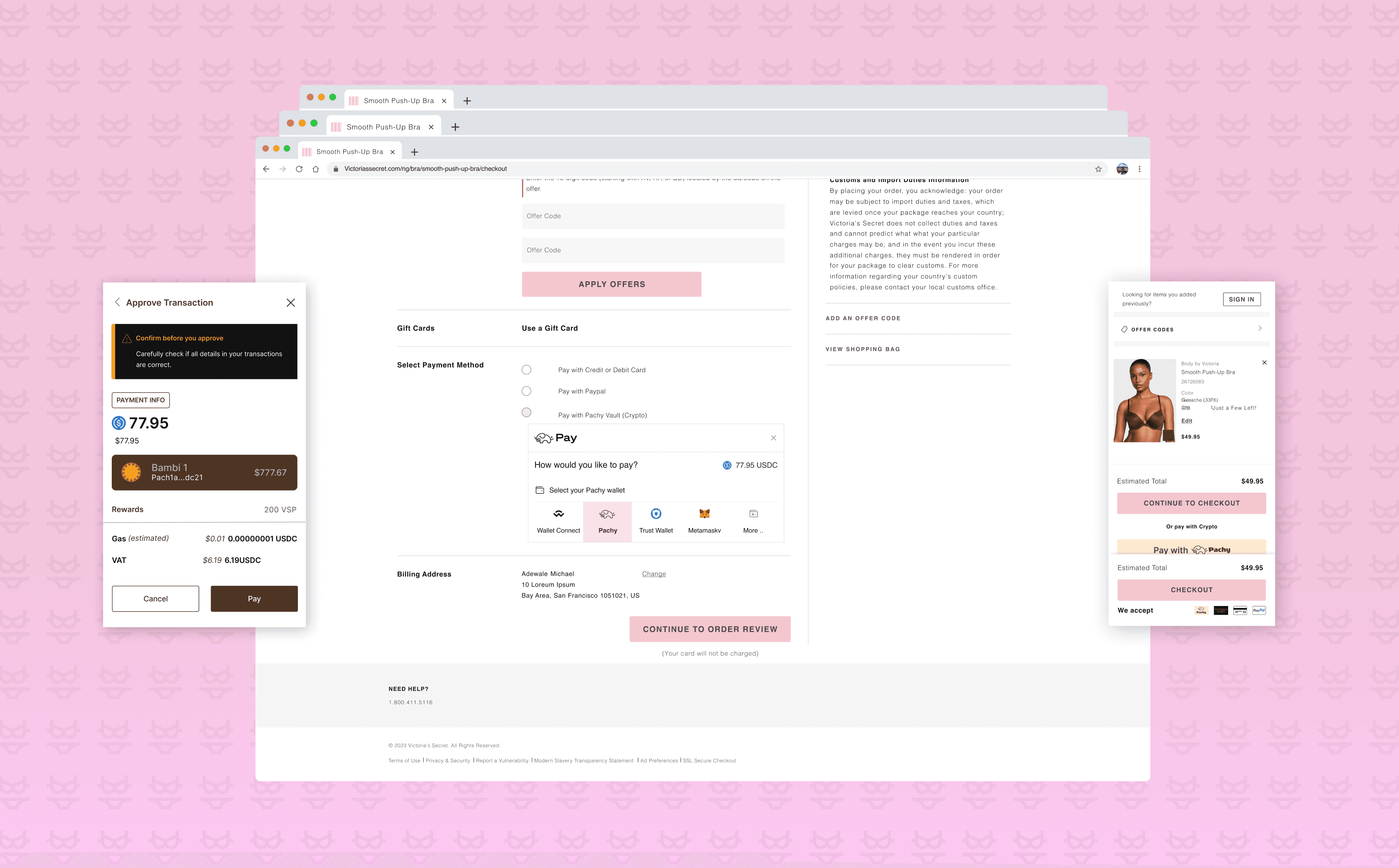Click the address bar URL
The width and height of the screenshot is (1399, 868).
coord(426,169)
